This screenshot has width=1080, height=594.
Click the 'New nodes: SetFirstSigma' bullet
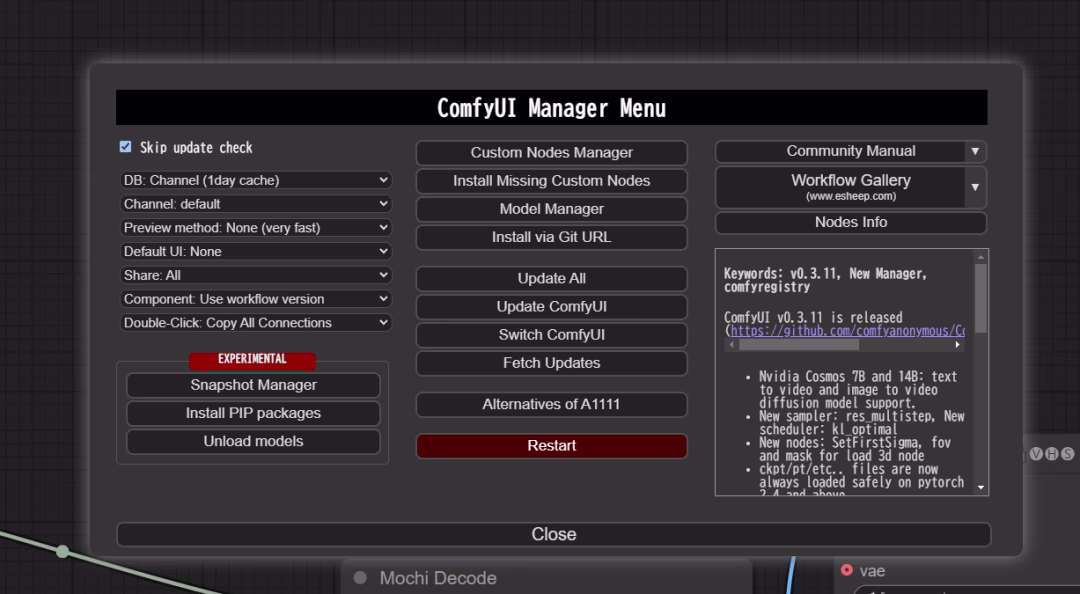pos(855,449)
